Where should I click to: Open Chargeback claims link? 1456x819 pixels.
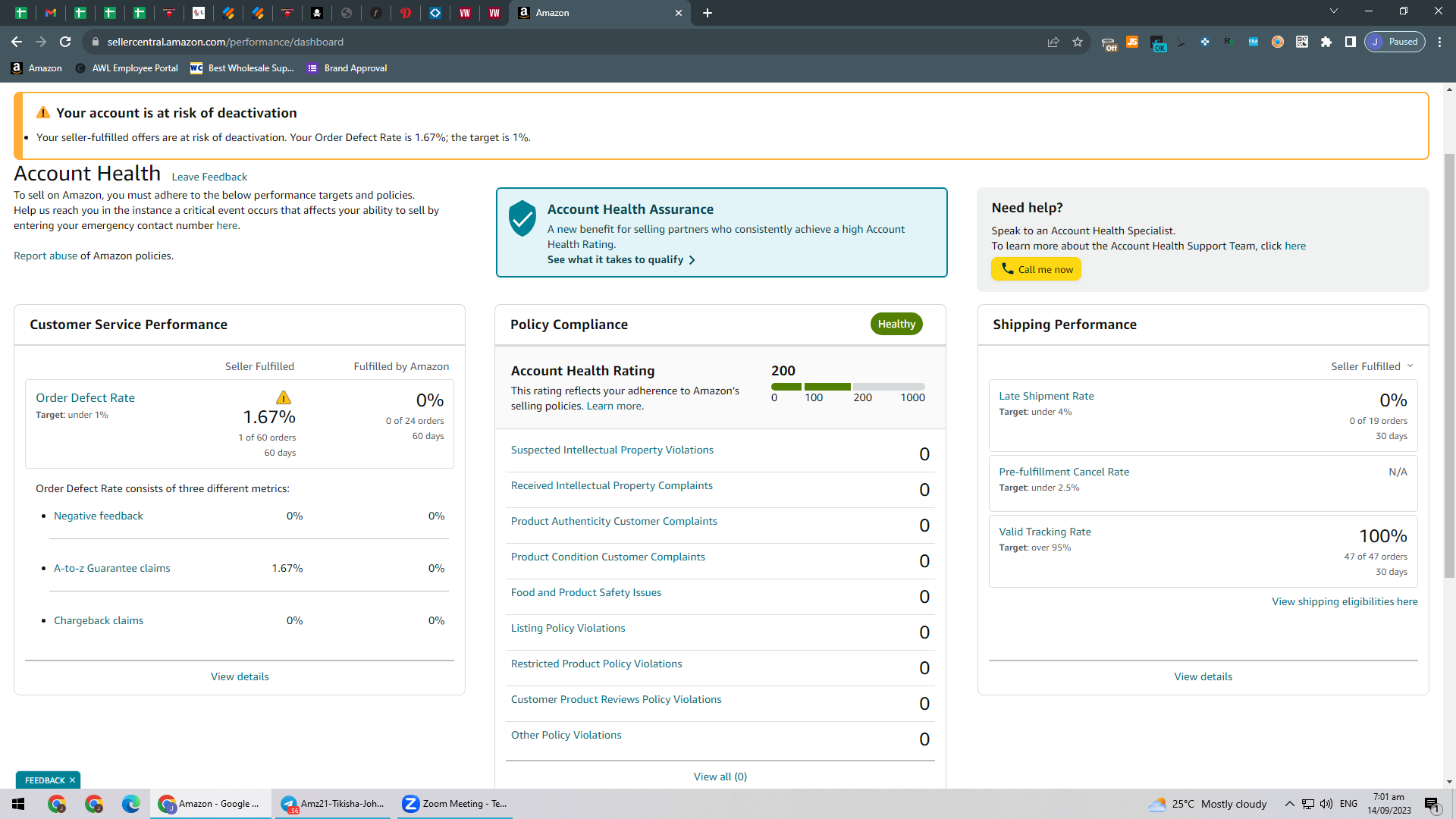pyautogui.click(x=99, y=620)
